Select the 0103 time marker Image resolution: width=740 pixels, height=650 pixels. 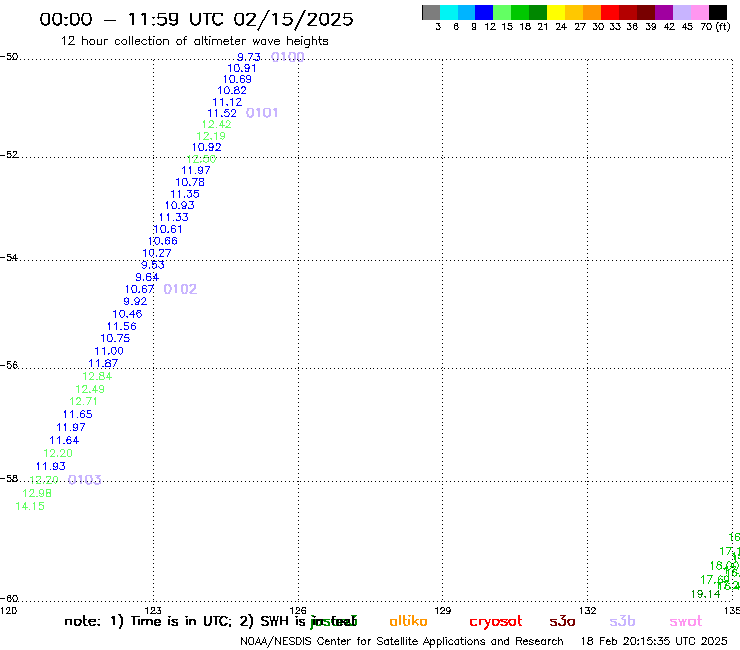click(x=84, y=480)
